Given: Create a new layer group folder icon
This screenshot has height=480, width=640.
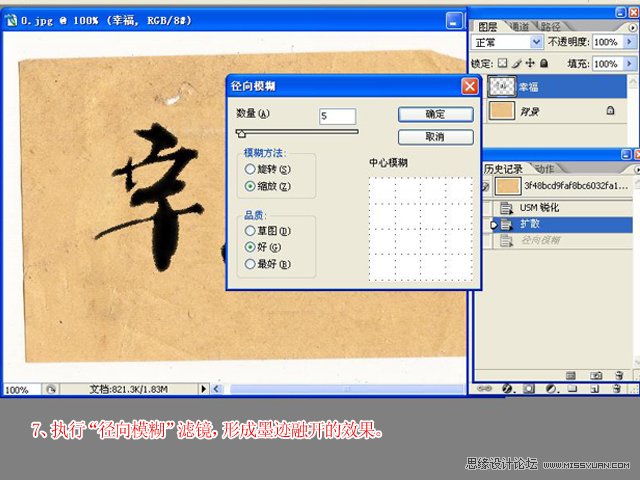Looking at the screenshot, I should pyautogui.click(x=573, y=389).
